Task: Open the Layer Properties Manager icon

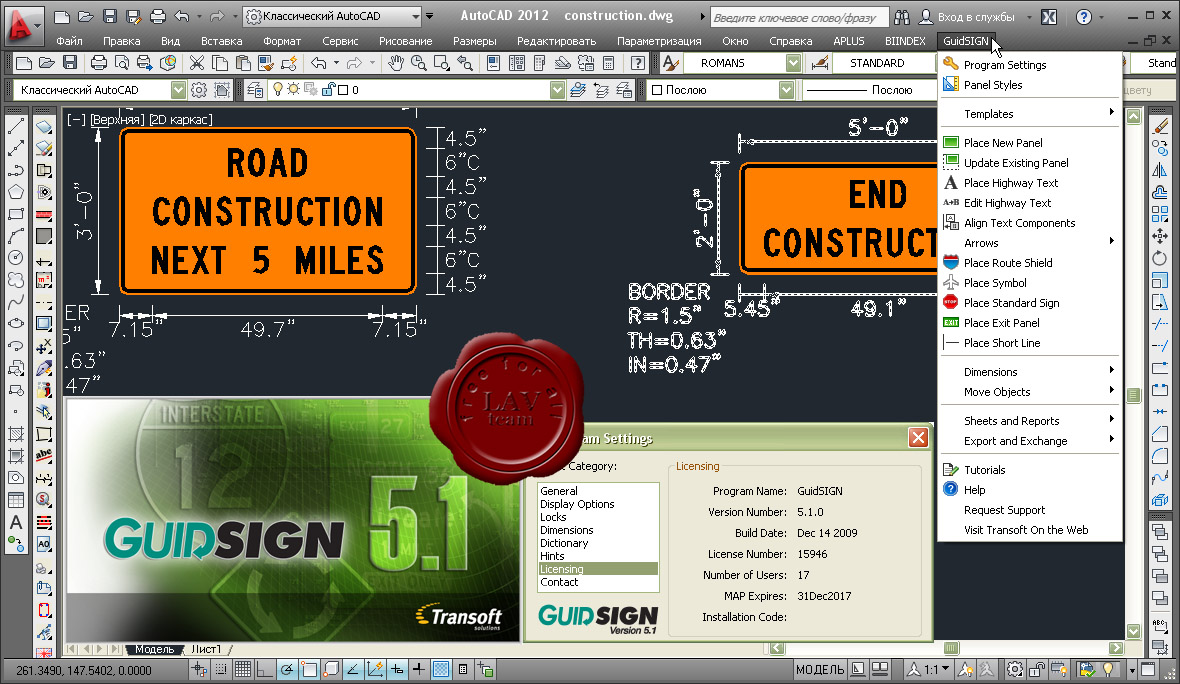Action: [x=255, y=90]
